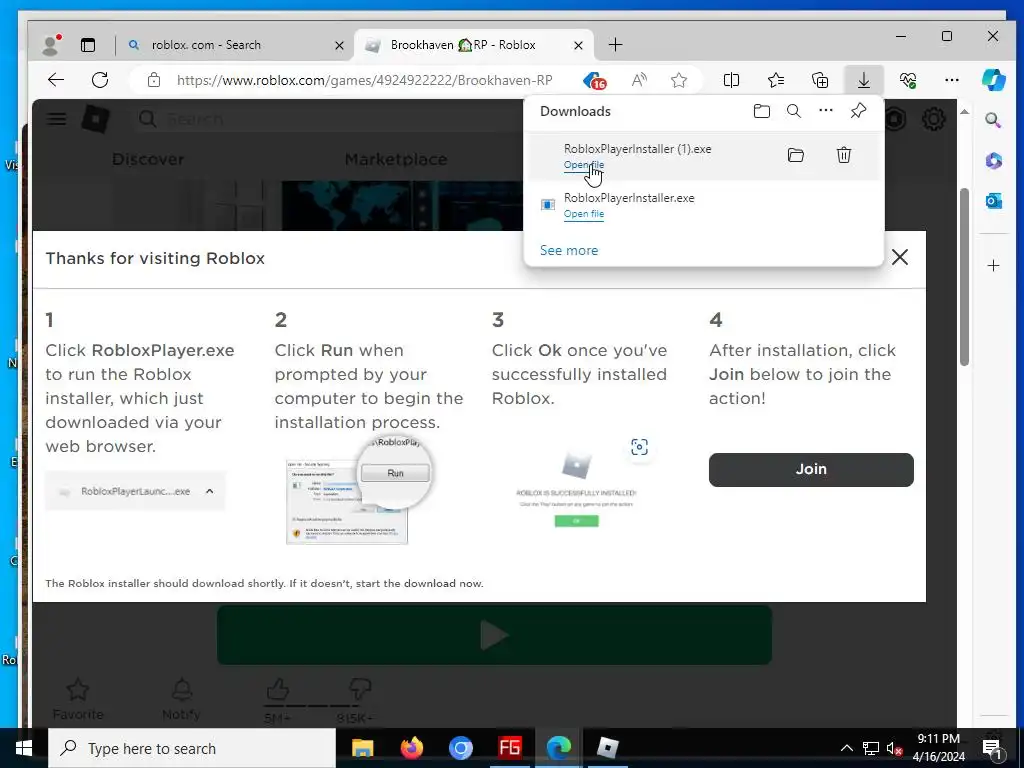
Task: Click the Join button
Action: click(811, 470)
